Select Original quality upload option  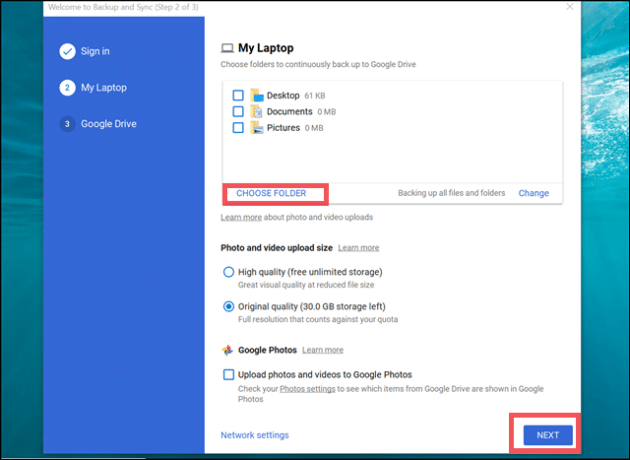[228, 307]
